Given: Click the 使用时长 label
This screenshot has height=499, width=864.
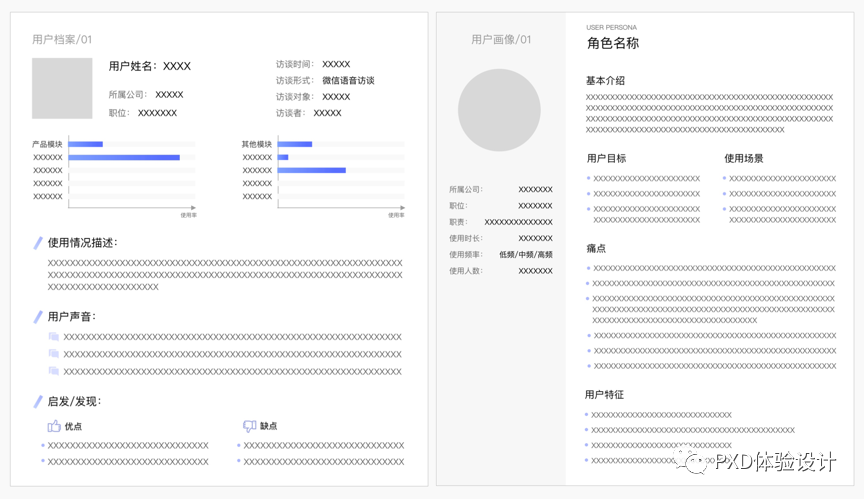Looking at the screenshot, I should (466, 238).
